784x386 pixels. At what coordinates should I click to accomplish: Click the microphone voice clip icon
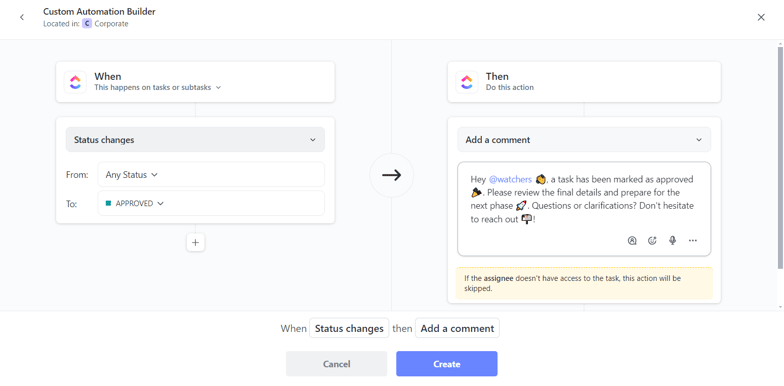point(672,240)
